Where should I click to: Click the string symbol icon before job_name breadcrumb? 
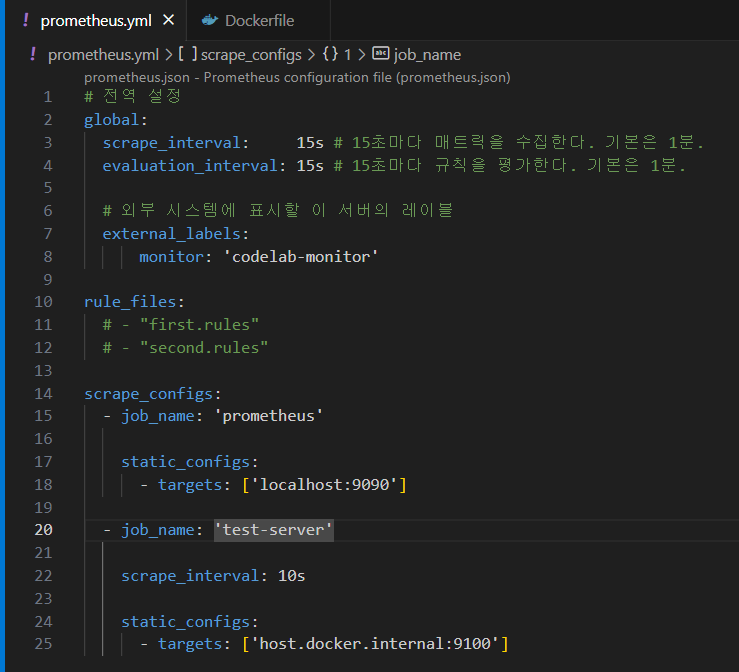coord(381,54)
